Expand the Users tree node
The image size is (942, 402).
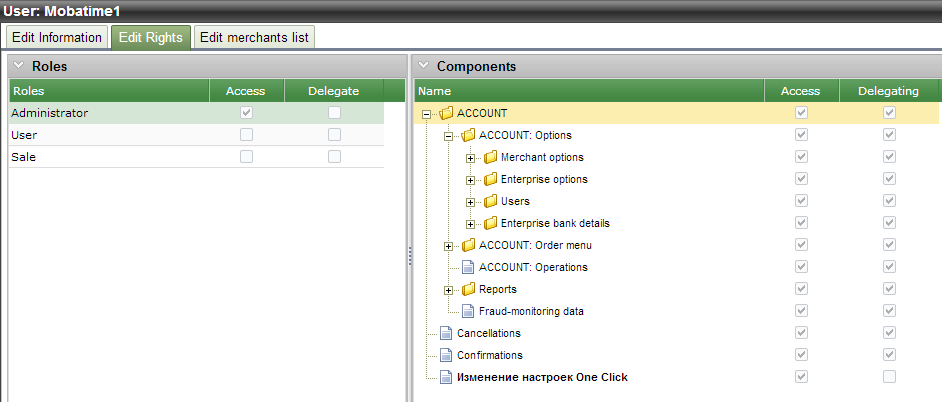pyautogui.click(x=471, y=202)
